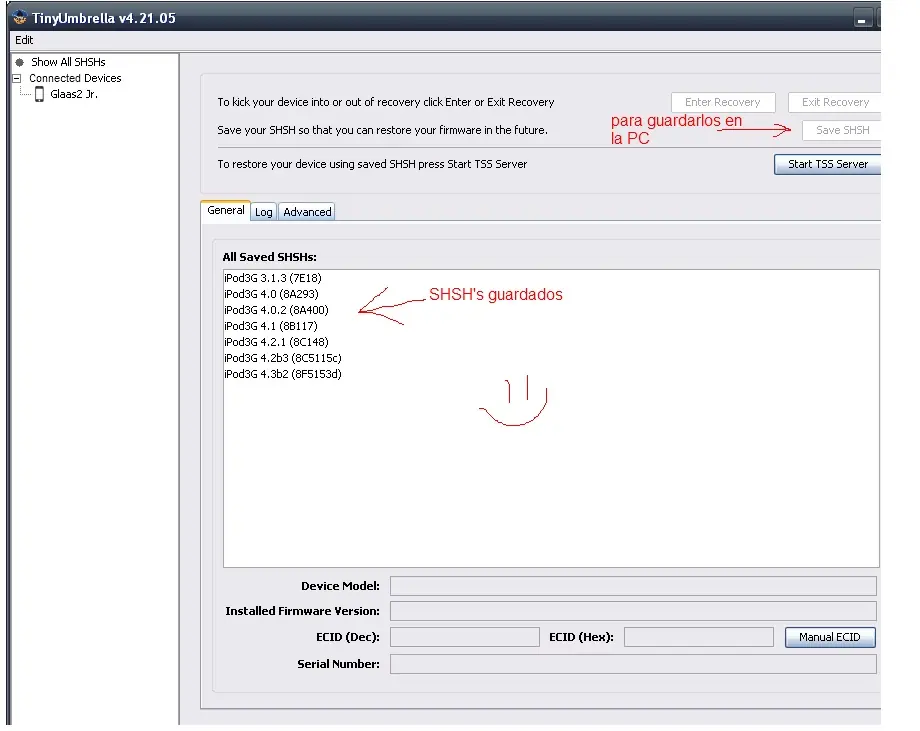Collapse the Connected Devices tree node
Screen dimensions: 920x731
17,78
